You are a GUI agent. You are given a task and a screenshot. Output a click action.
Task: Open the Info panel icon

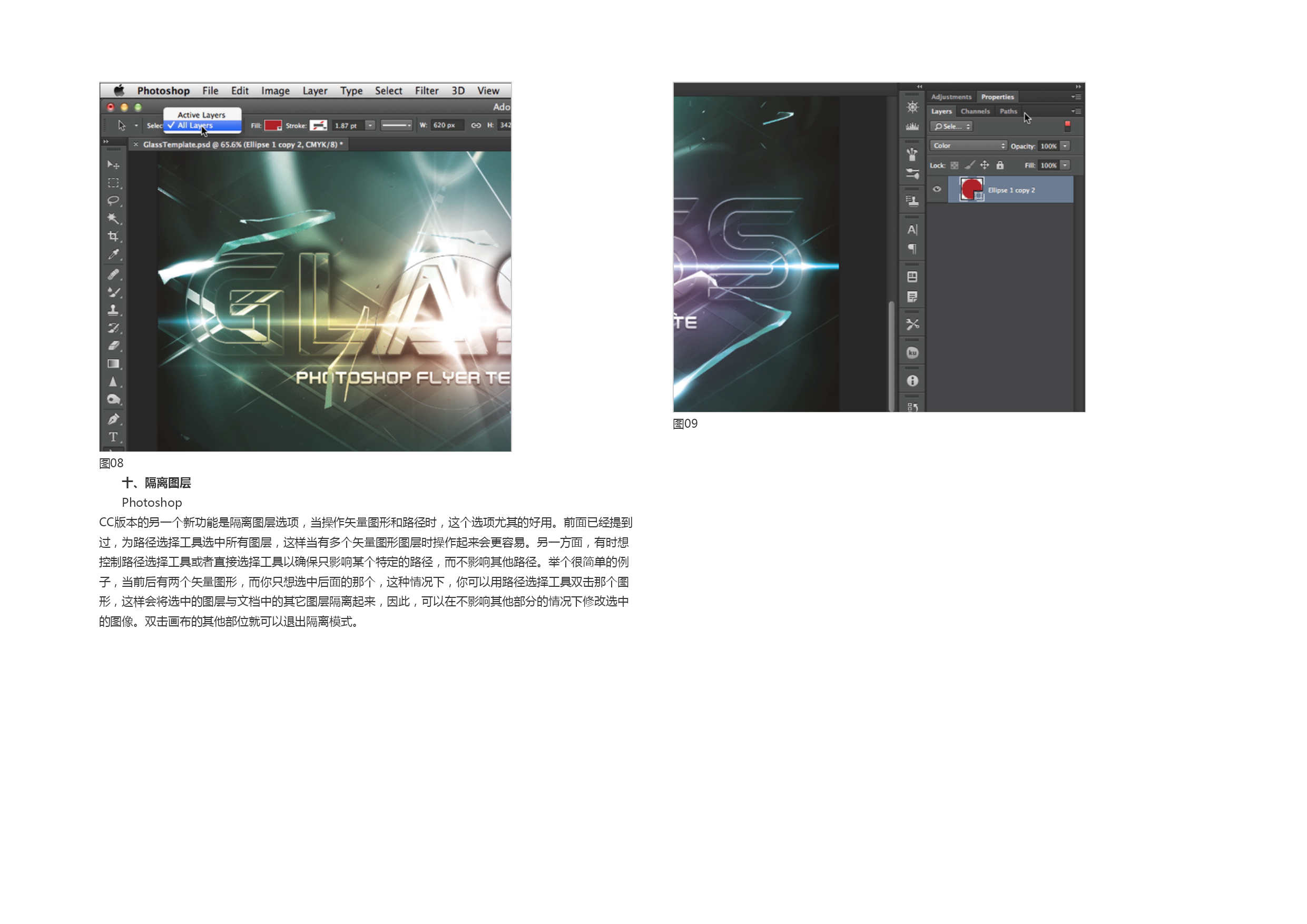point(912,381)
